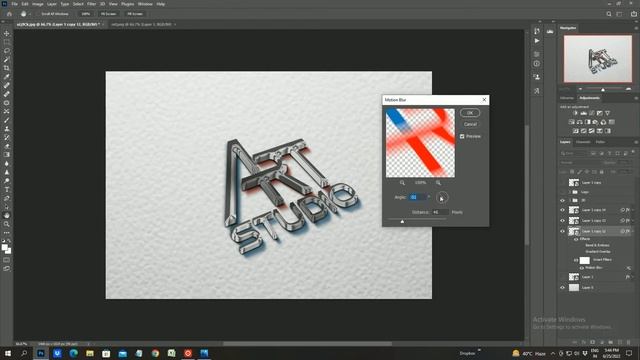Click zoom out magnifier in Motion Blur preview
This screenshot has height=360, width=640.
(x=402, y=183)
